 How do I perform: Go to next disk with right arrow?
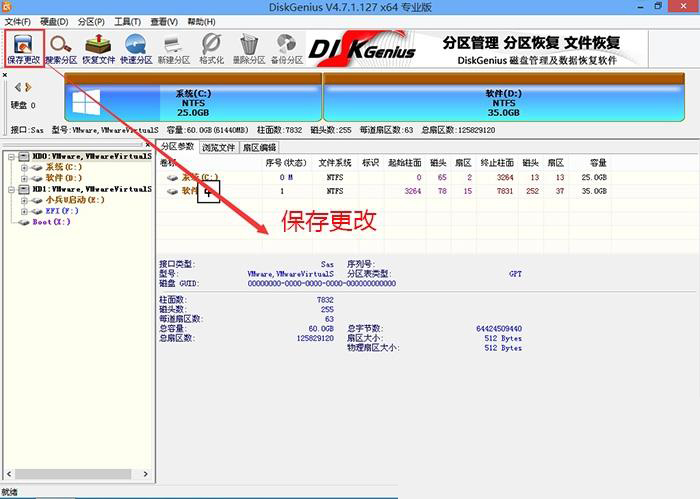click(30, 87)
